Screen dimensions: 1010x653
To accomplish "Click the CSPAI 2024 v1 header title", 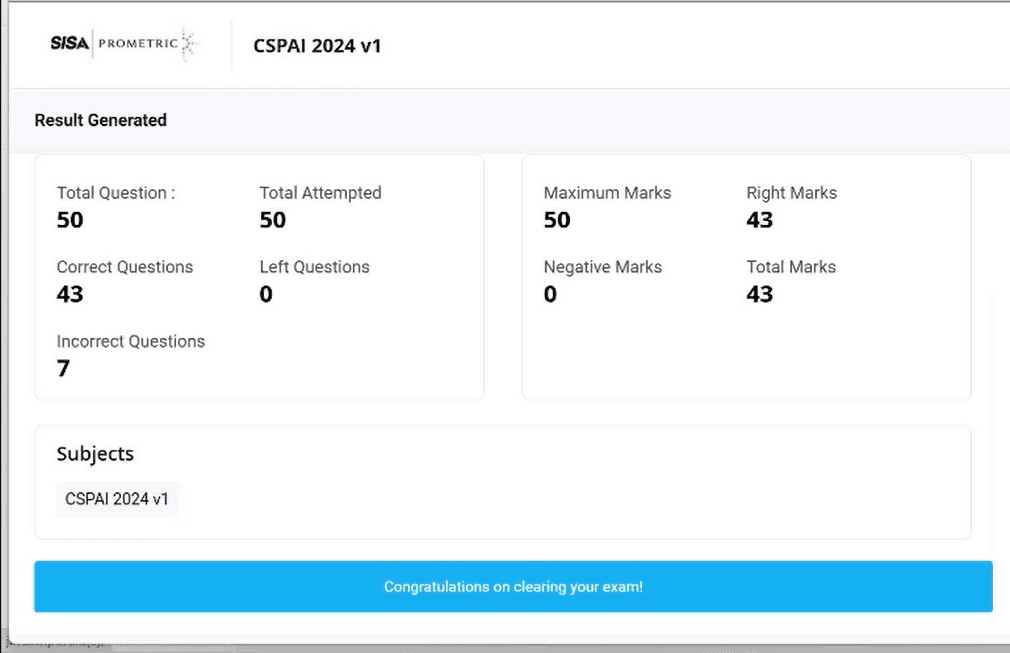I will pos(317,46).
